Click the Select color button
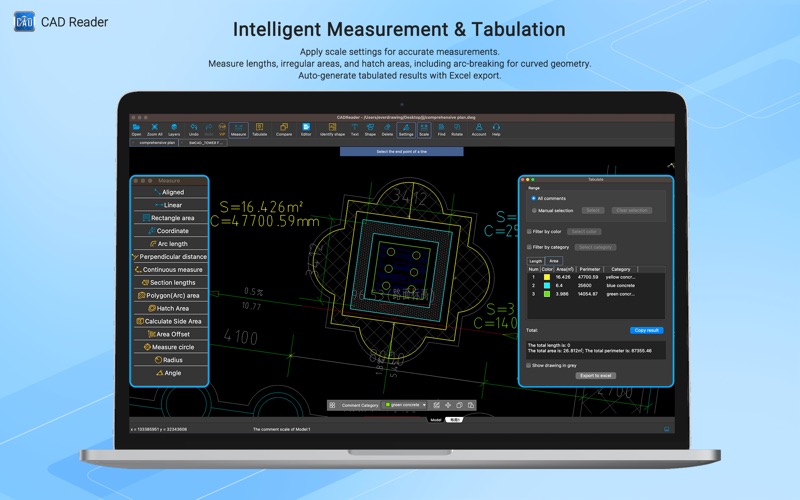This screenshot has width=800, height=500. [x=584, y=232]
